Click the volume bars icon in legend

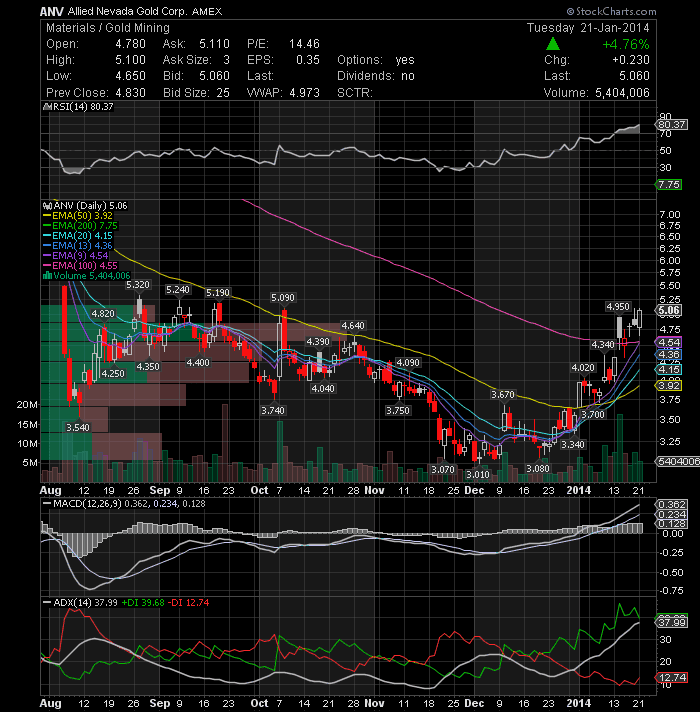coord(47,276)
